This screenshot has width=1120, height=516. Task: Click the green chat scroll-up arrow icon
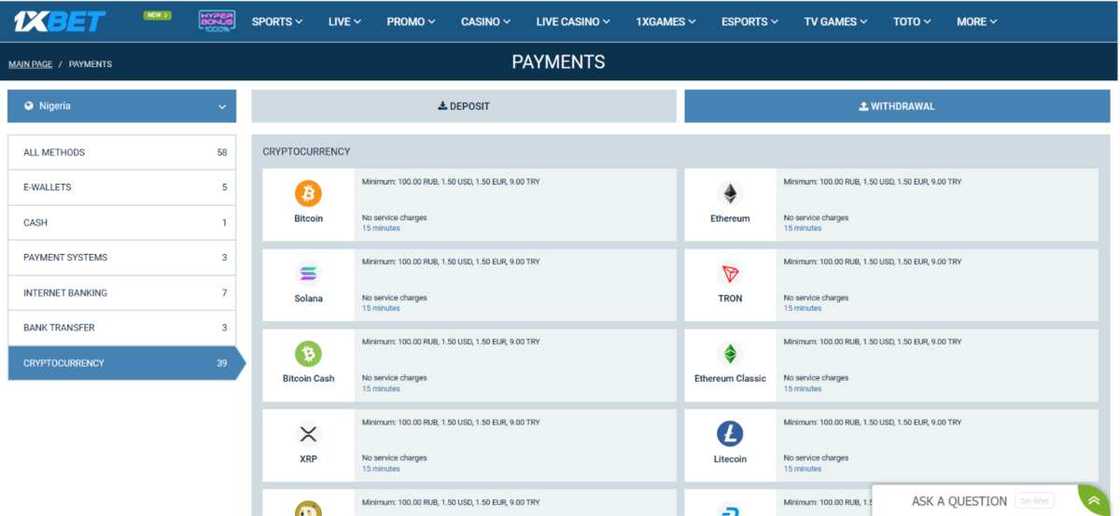click(1093, 501)
